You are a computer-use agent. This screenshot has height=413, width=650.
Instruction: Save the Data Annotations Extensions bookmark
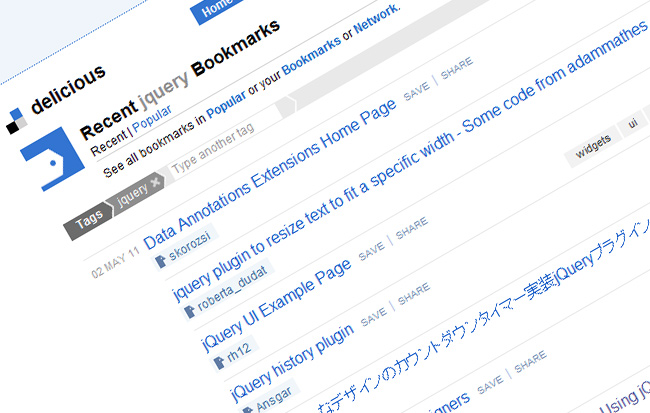[417, 91]
